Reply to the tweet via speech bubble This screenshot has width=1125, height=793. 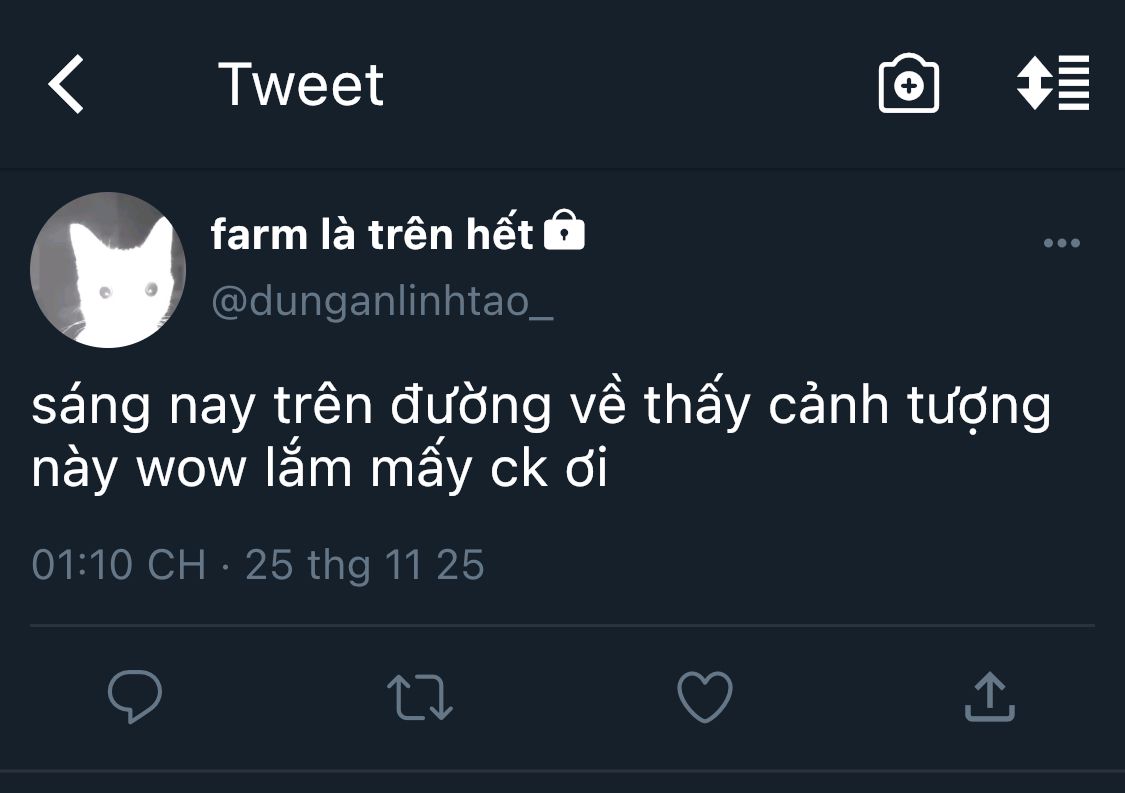[x=135, y=696]
